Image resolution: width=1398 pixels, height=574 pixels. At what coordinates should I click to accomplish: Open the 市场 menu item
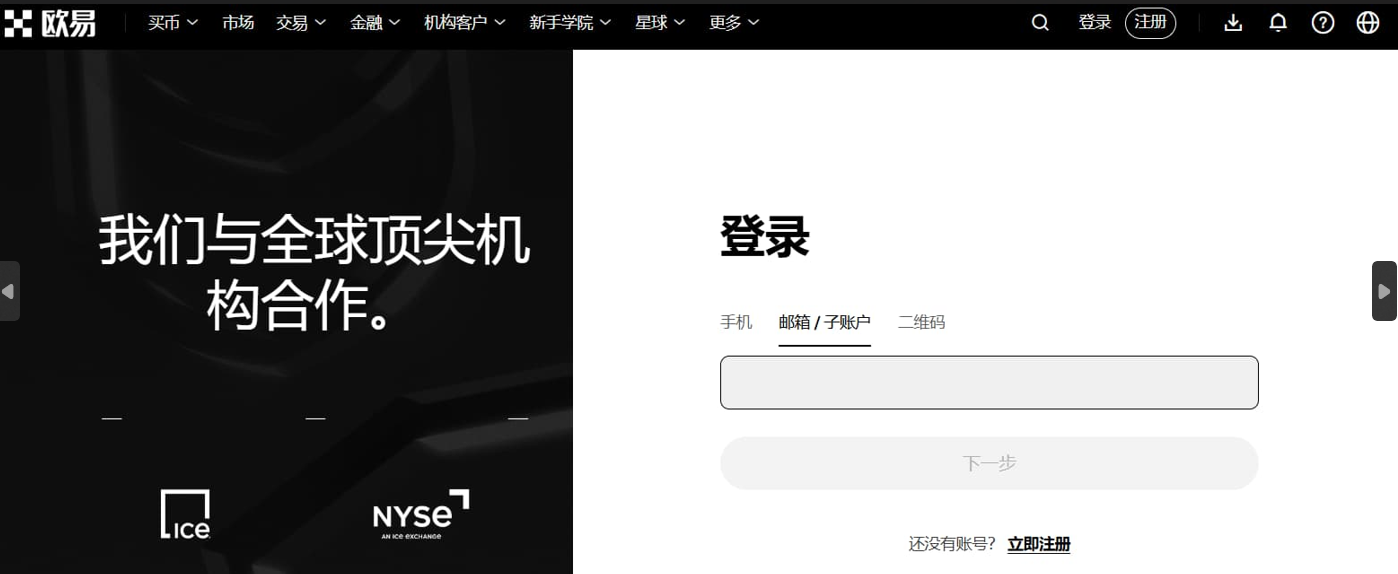[238, 23]
